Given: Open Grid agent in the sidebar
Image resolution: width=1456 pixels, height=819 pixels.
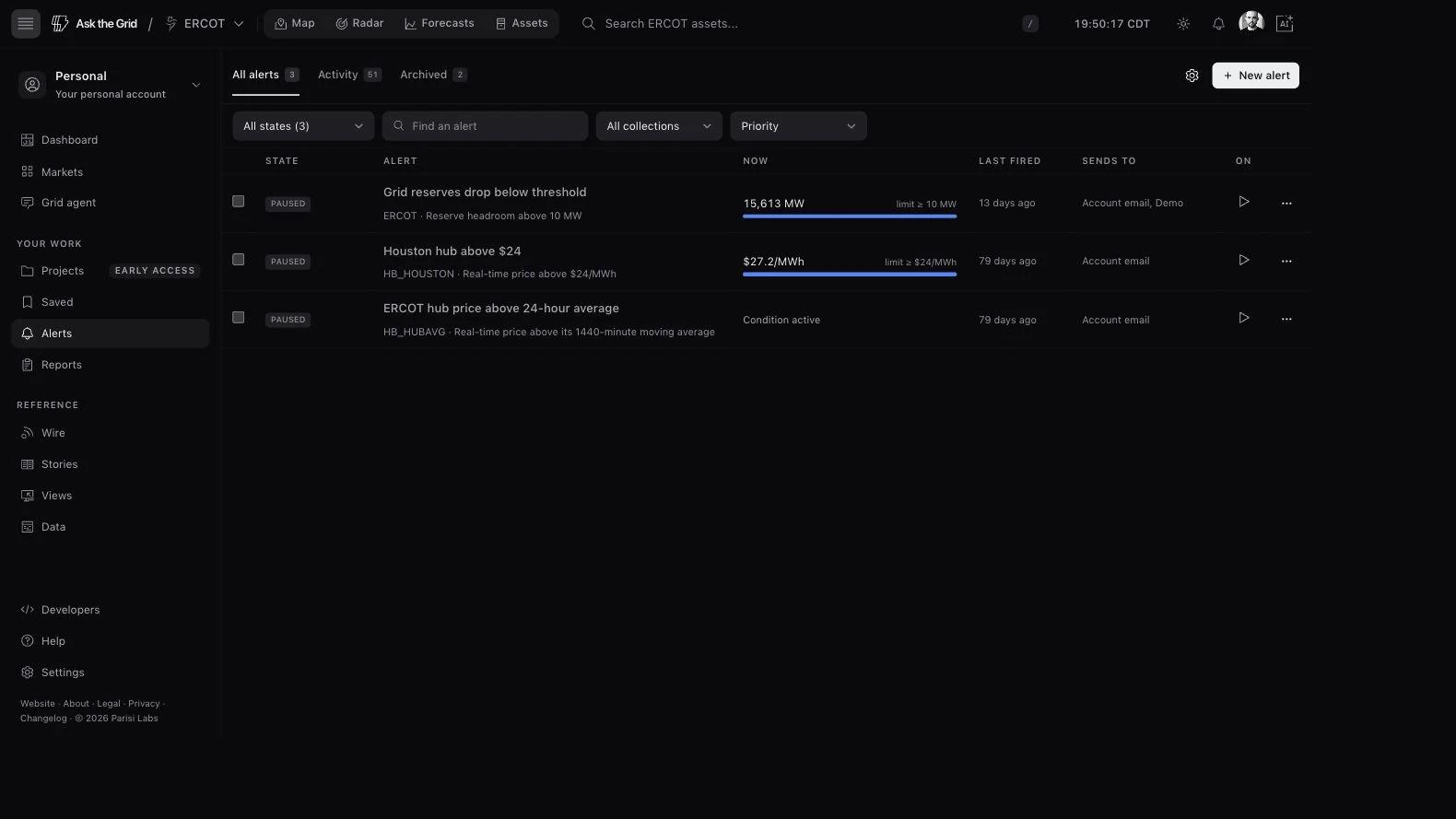Looking at the screenshot, I should point(111,203).
